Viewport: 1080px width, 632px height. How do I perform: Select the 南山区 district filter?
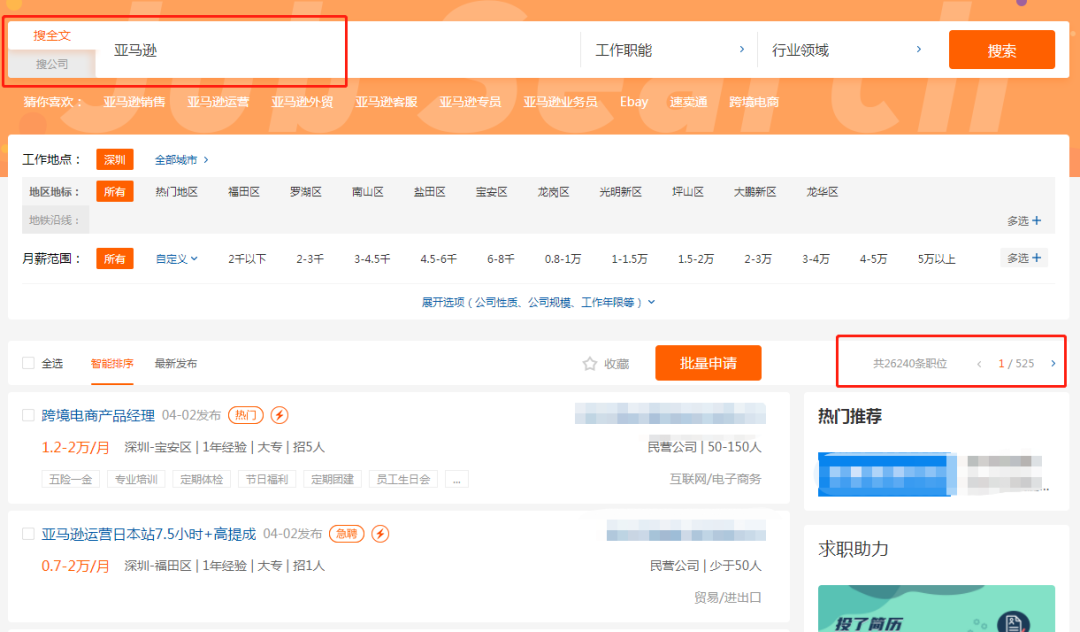pos(367,192)
